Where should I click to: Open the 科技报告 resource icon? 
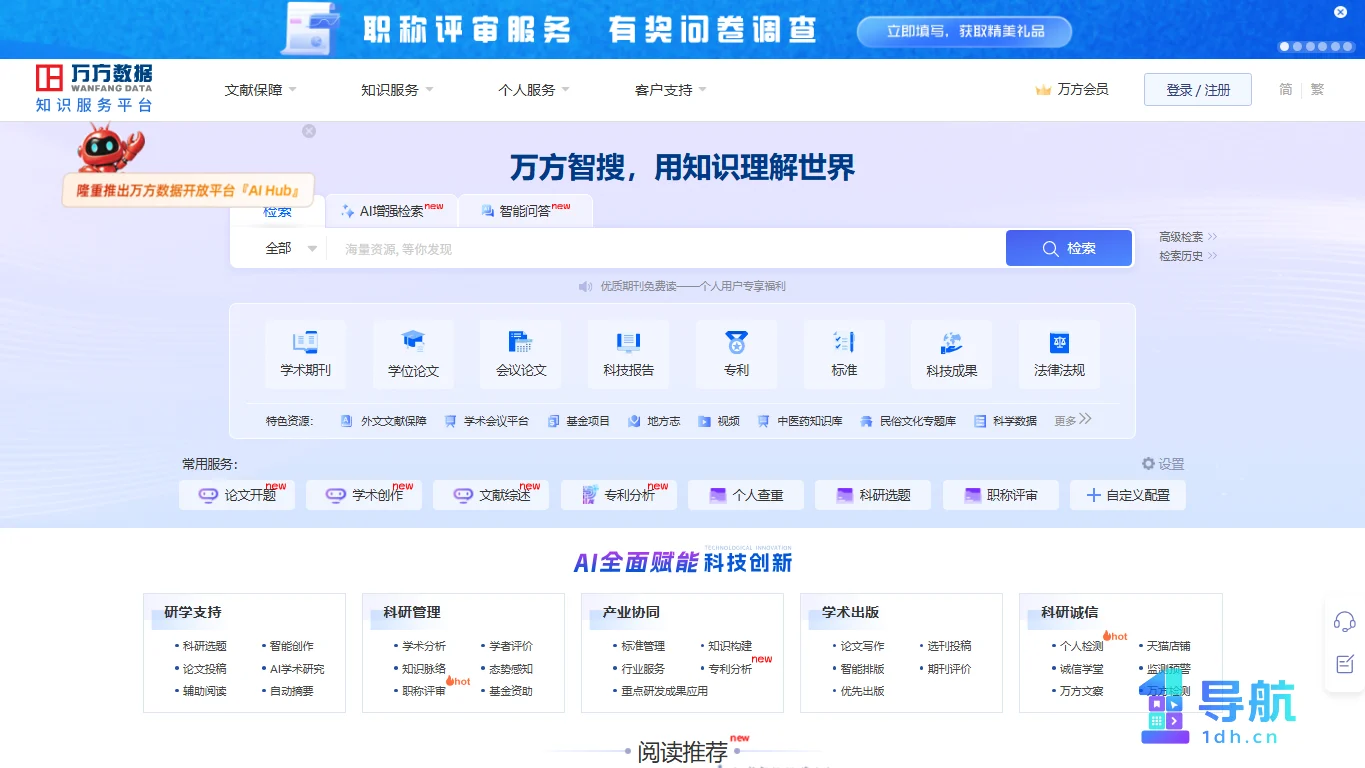[628, 353]
